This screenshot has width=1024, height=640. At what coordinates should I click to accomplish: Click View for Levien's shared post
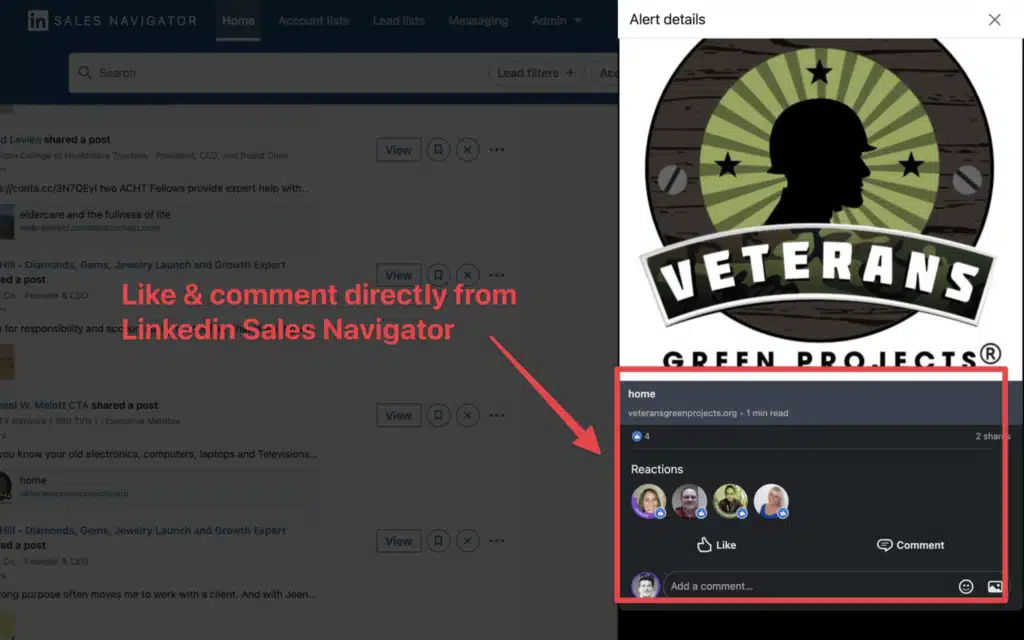click(398, 150)
